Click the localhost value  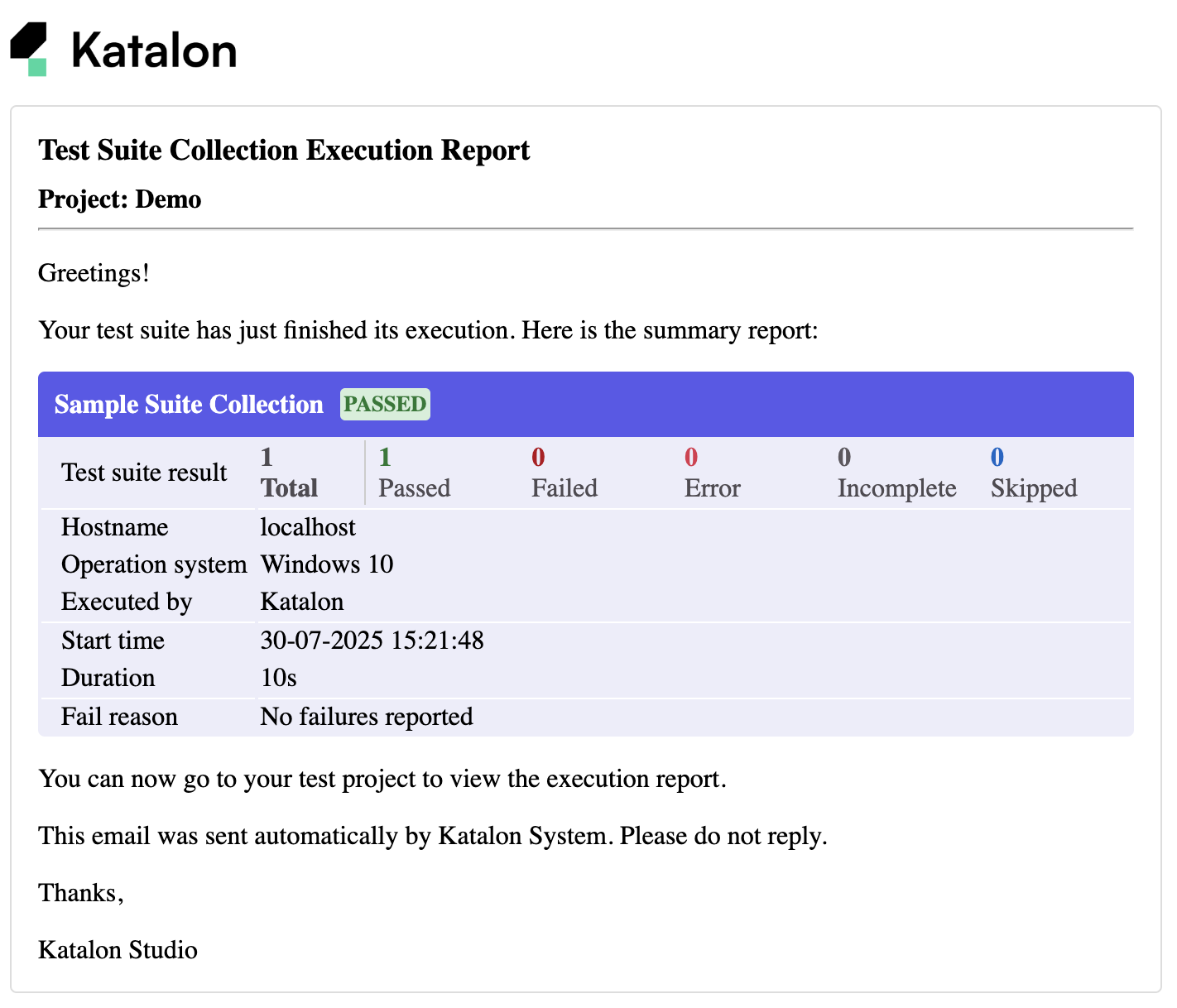(308, 527)
